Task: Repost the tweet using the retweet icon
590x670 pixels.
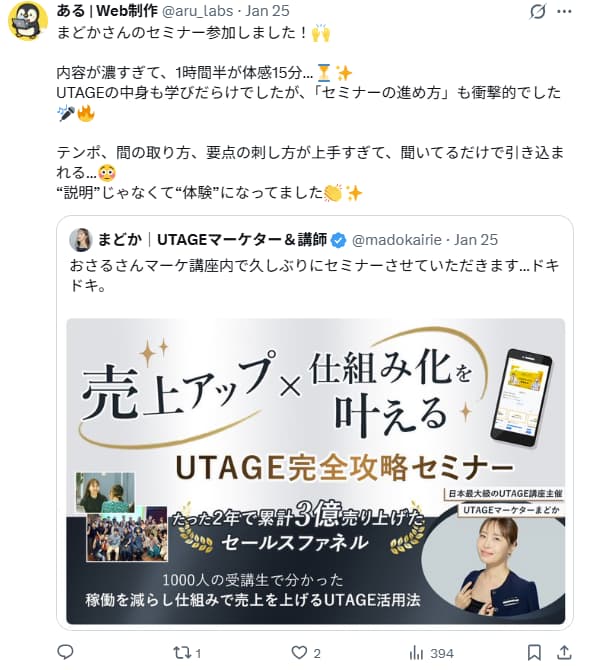Action: [x=181, y=653]
